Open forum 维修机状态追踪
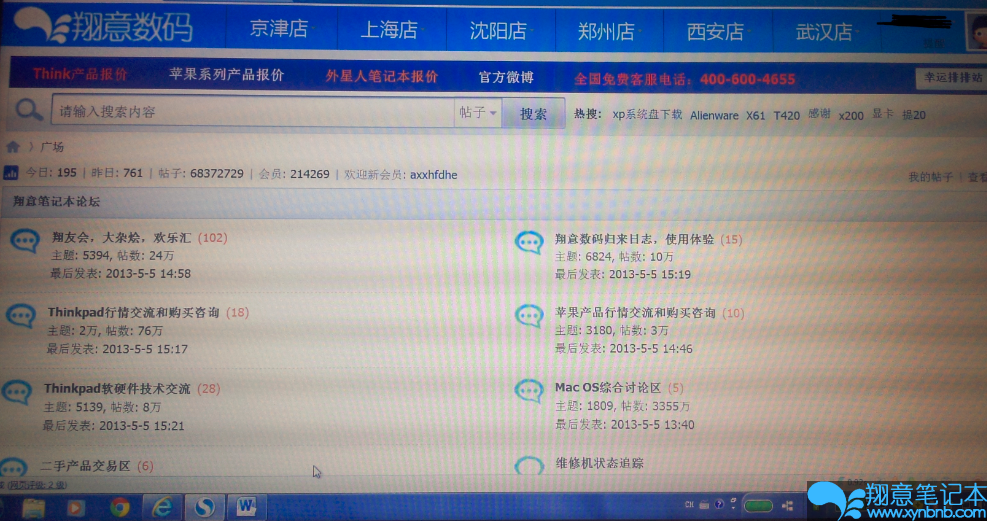Image resolution: width=987 pixels, height=521 pixels. pyautogui.click(x=599, y=464)
